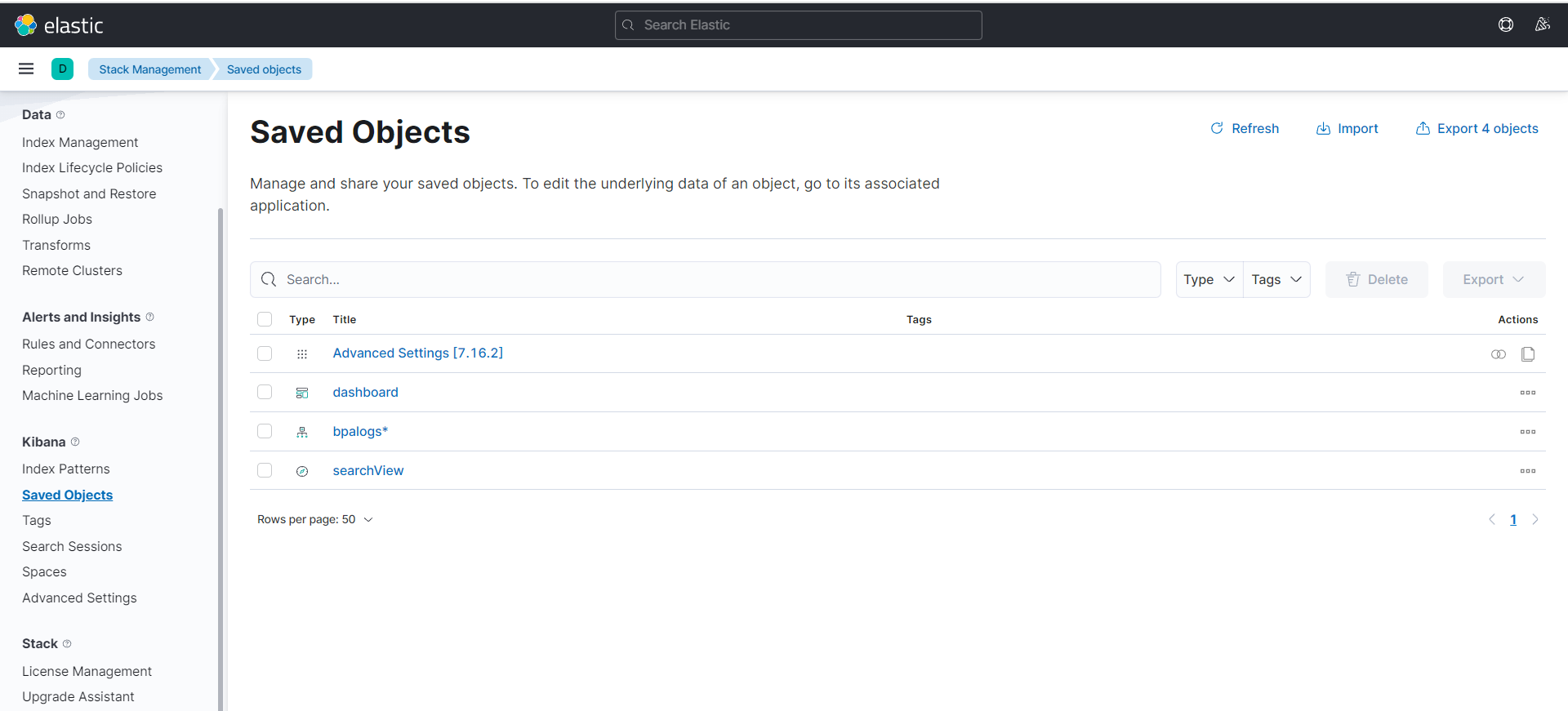Viewport: 1568px width, 711px height.
Task: Open actions menu for dashboard row
Action: (x=1528, y=393)
